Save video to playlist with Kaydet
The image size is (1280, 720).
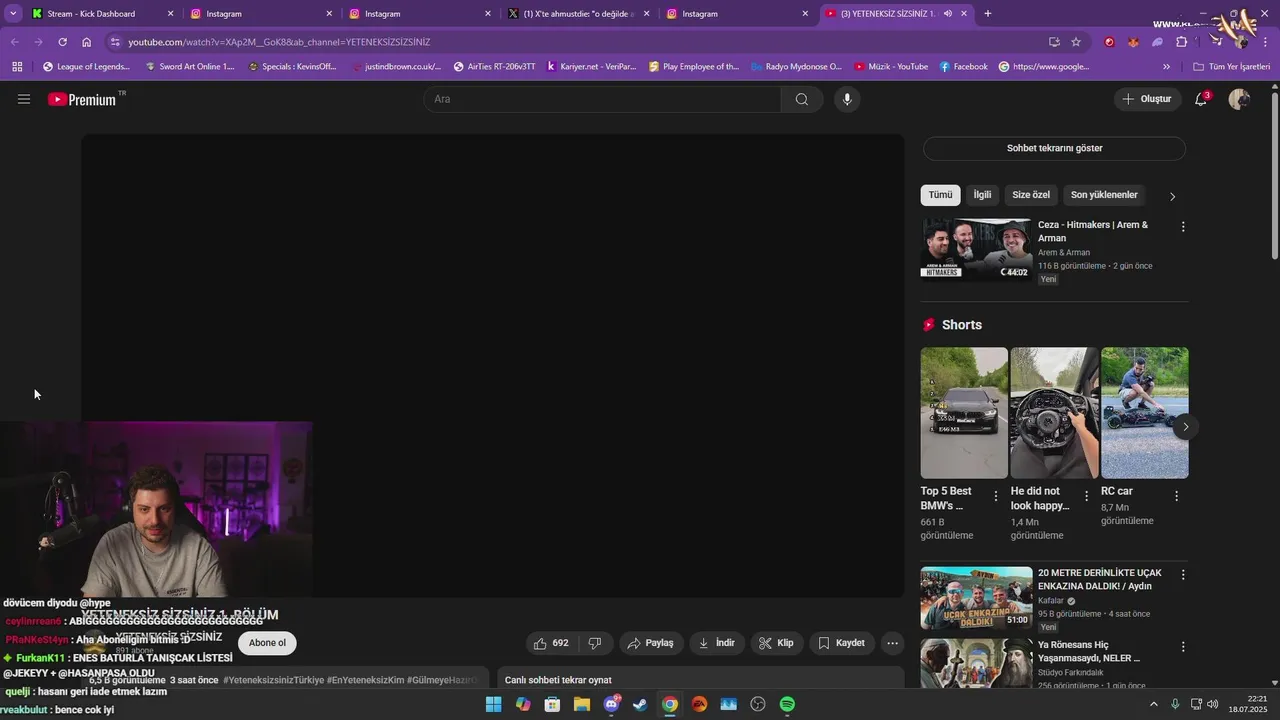coord(841,643)
